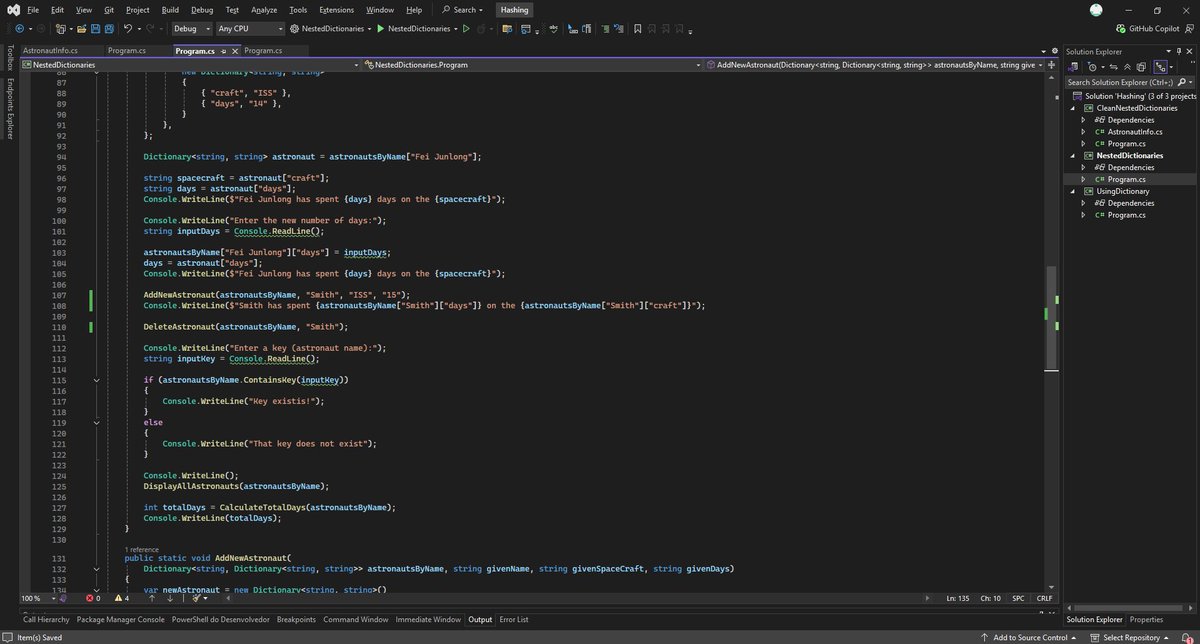Click the red error count icon
This screenshot has height=644, width=1200.
click(90, 598)
